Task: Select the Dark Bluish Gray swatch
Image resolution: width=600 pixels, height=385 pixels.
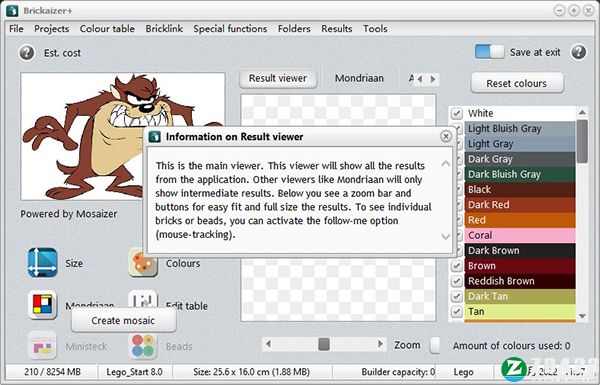Action: [x=520, y=175]
